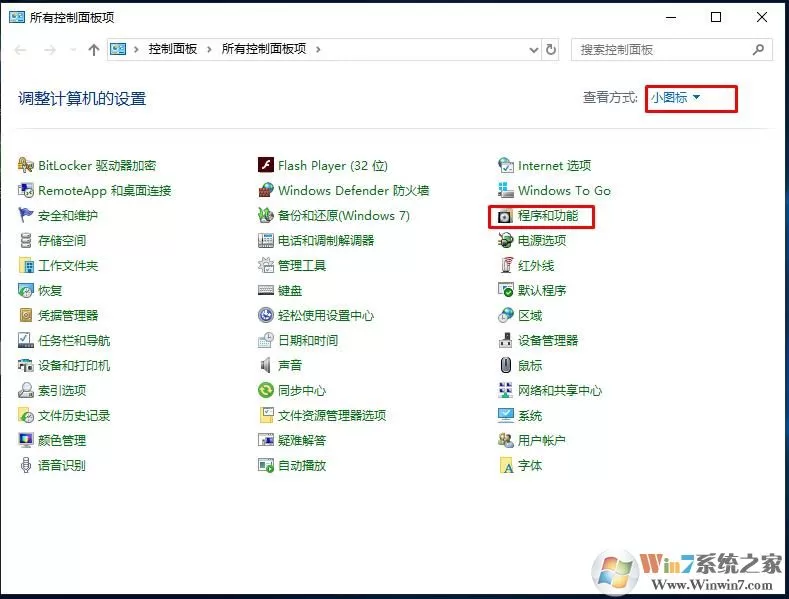The image size is (789, 599).
Task: Open the 管理工具 gear icon
Action: (x=266, y=265)
